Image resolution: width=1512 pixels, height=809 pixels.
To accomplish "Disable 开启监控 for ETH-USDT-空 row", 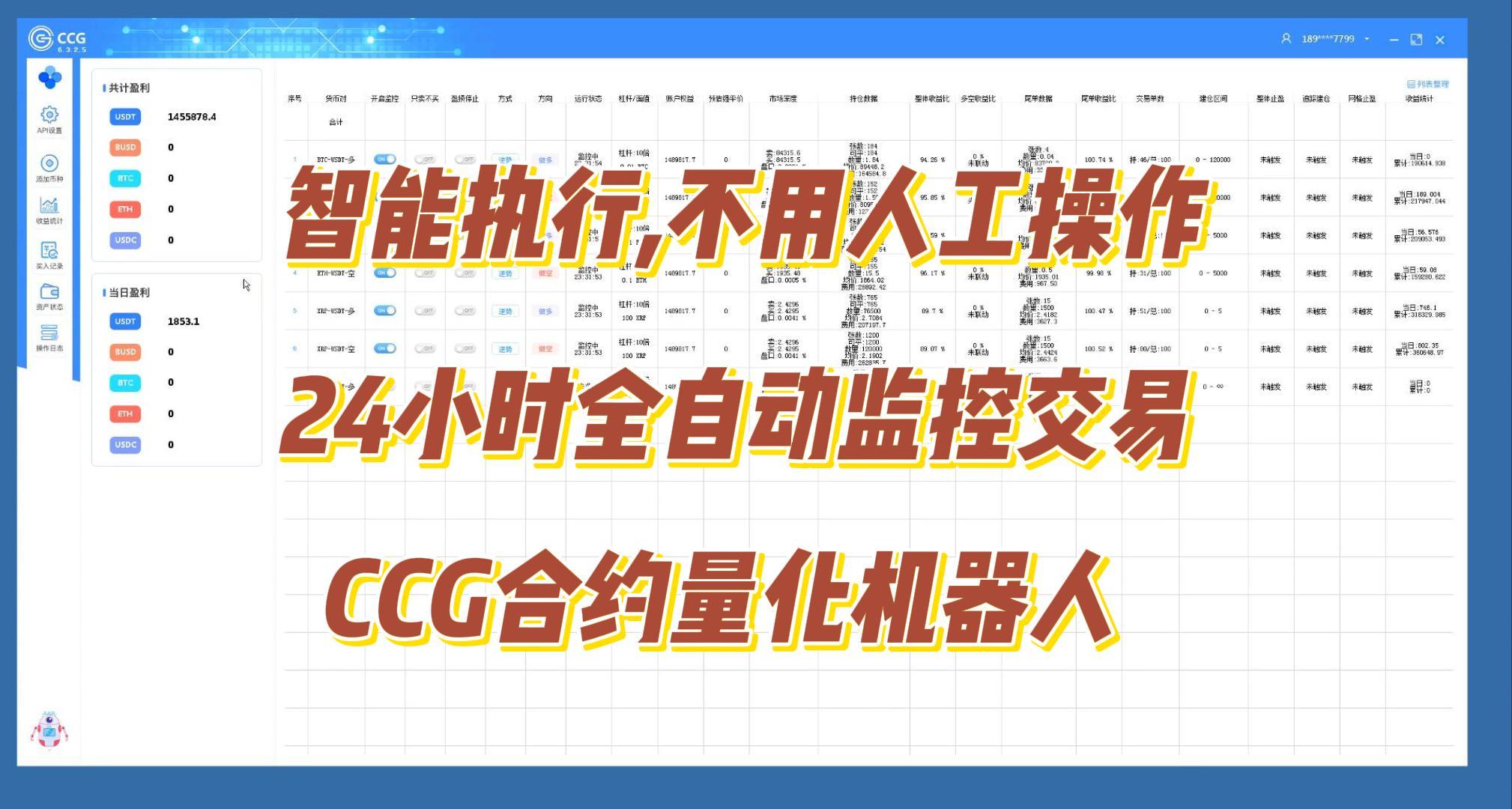I will pos(385,273).
